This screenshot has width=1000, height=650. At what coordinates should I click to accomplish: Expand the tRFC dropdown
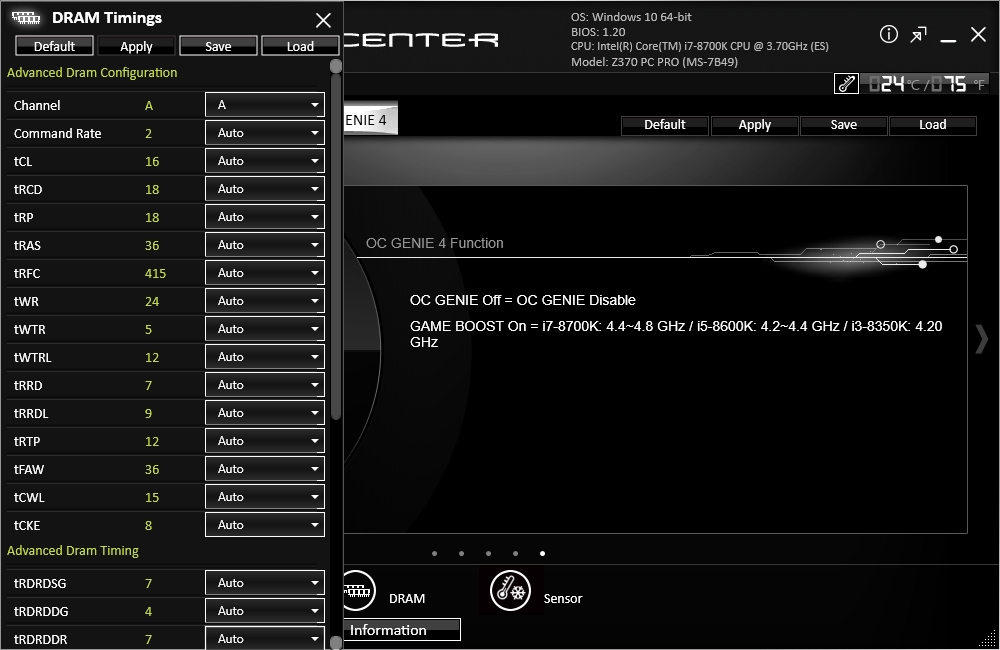tap(265, 273)
